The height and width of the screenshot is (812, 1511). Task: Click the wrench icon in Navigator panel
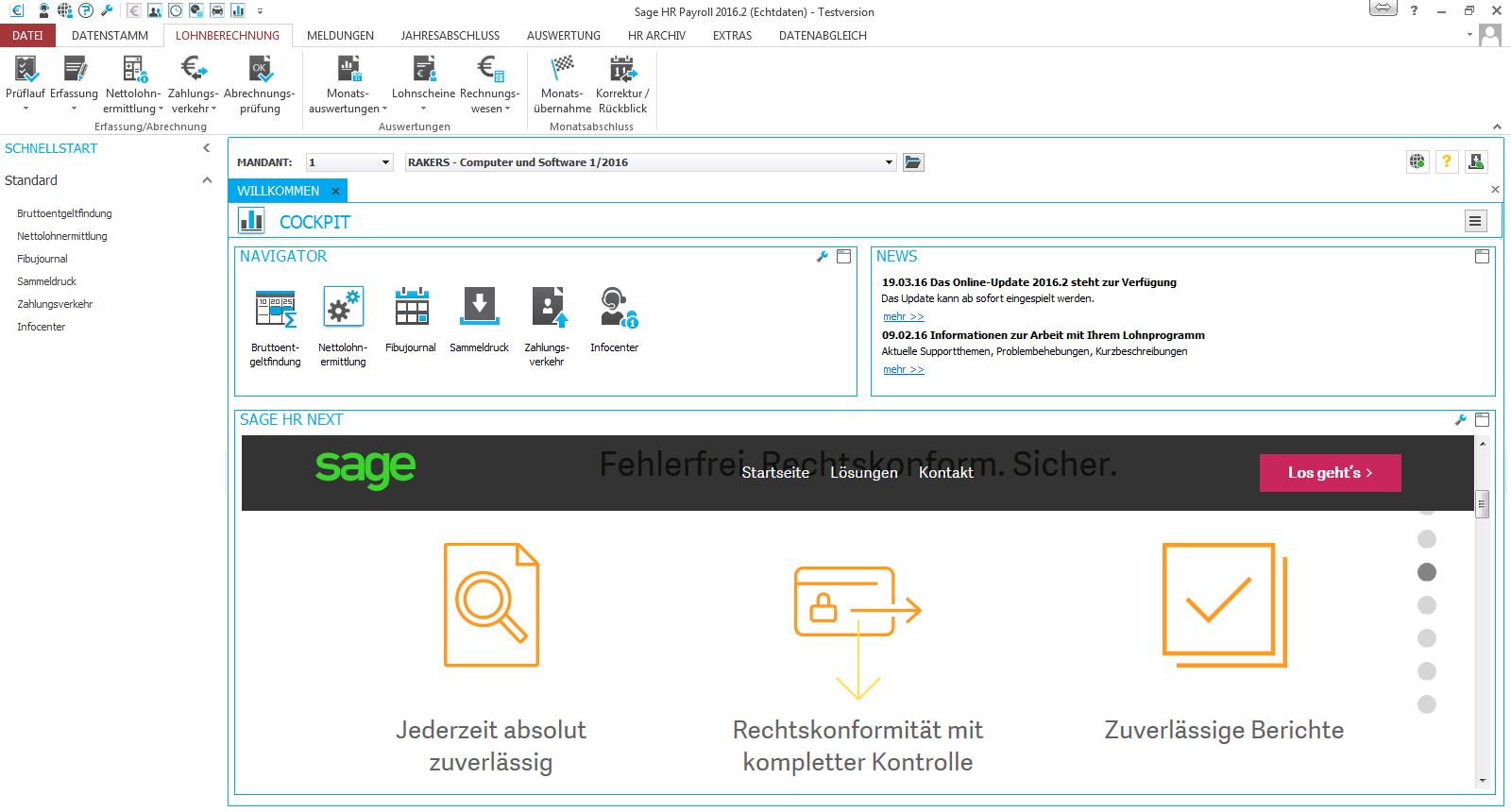822,257
